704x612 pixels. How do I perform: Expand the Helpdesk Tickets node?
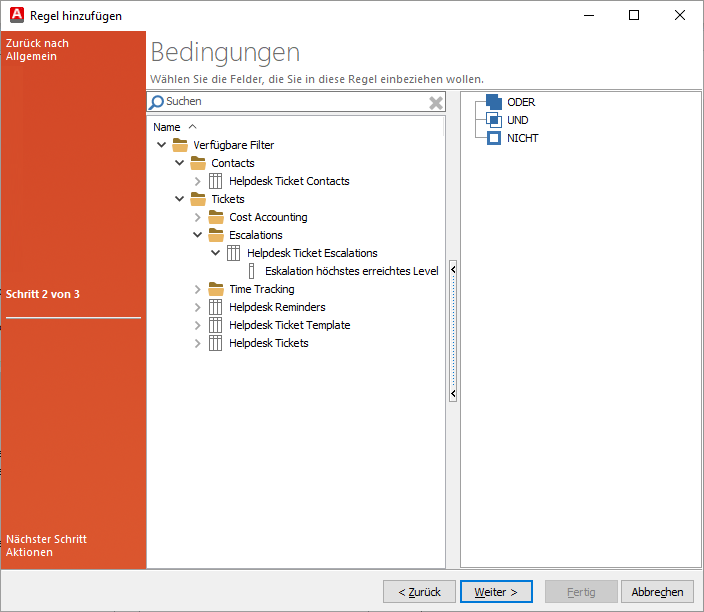[198, 343]
